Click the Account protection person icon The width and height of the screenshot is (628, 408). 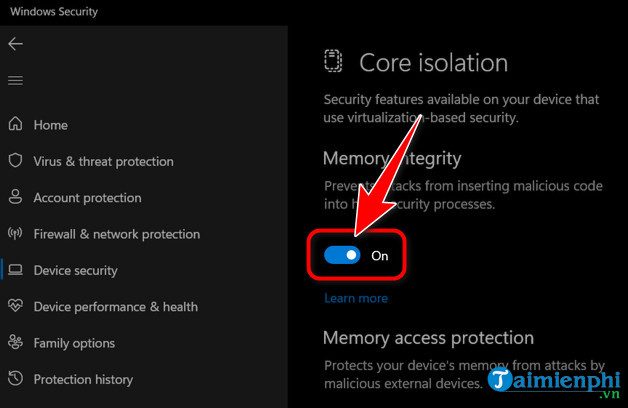[15, 198]
